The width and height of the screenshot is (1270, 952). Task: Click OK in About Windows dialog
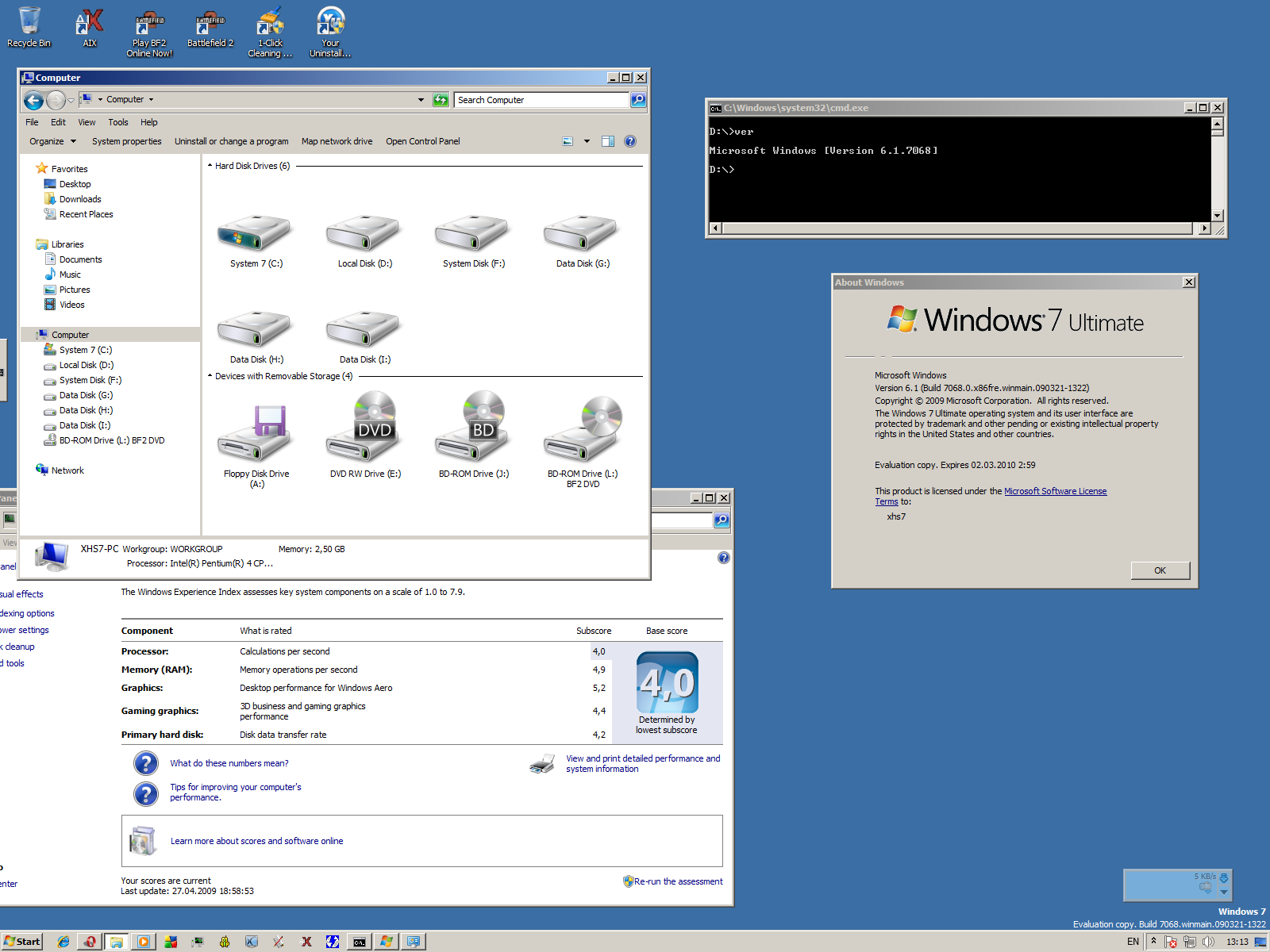(x=1160, y=570)
